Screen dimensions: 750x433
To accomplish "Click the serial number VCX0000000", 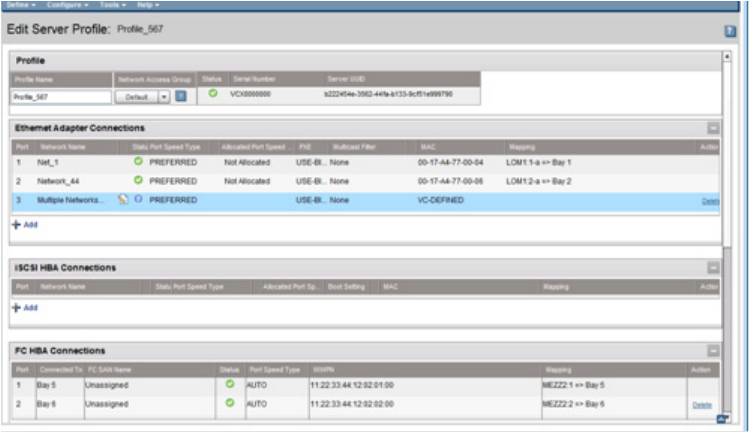I will coord(250,94).
